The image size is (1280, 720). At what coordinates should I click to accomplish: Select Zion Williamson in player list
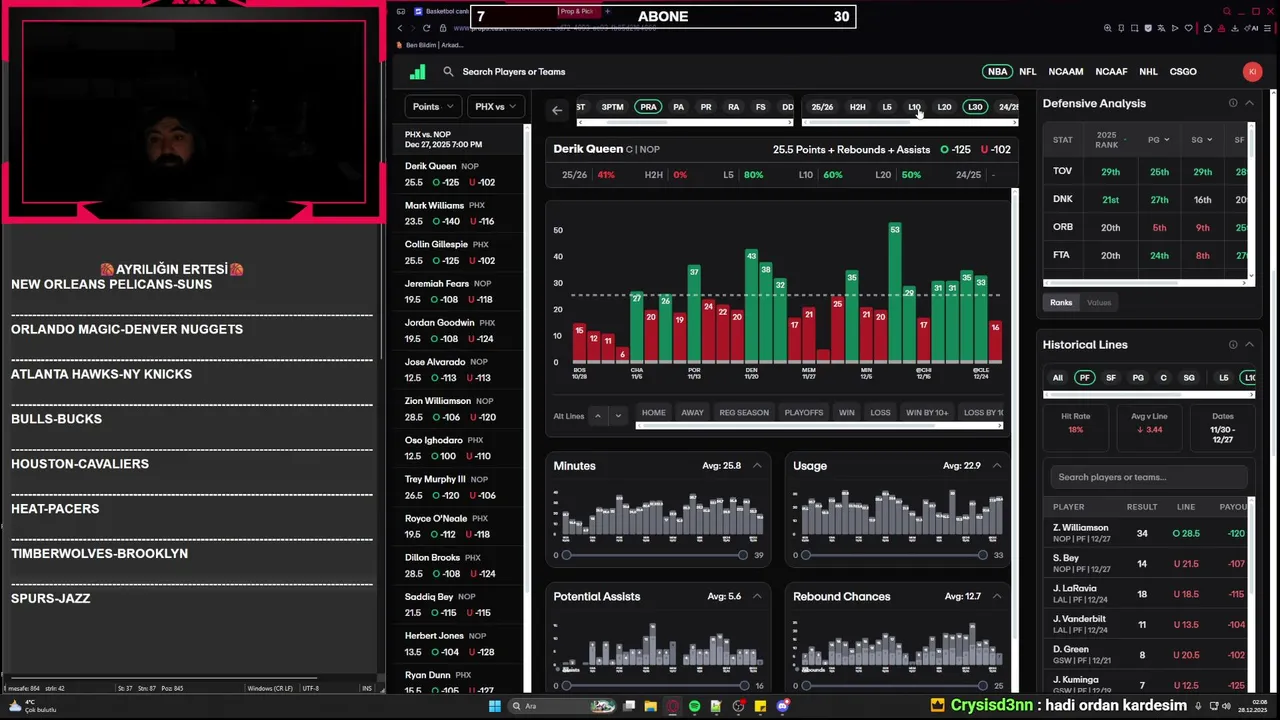(x=458, y=409)
